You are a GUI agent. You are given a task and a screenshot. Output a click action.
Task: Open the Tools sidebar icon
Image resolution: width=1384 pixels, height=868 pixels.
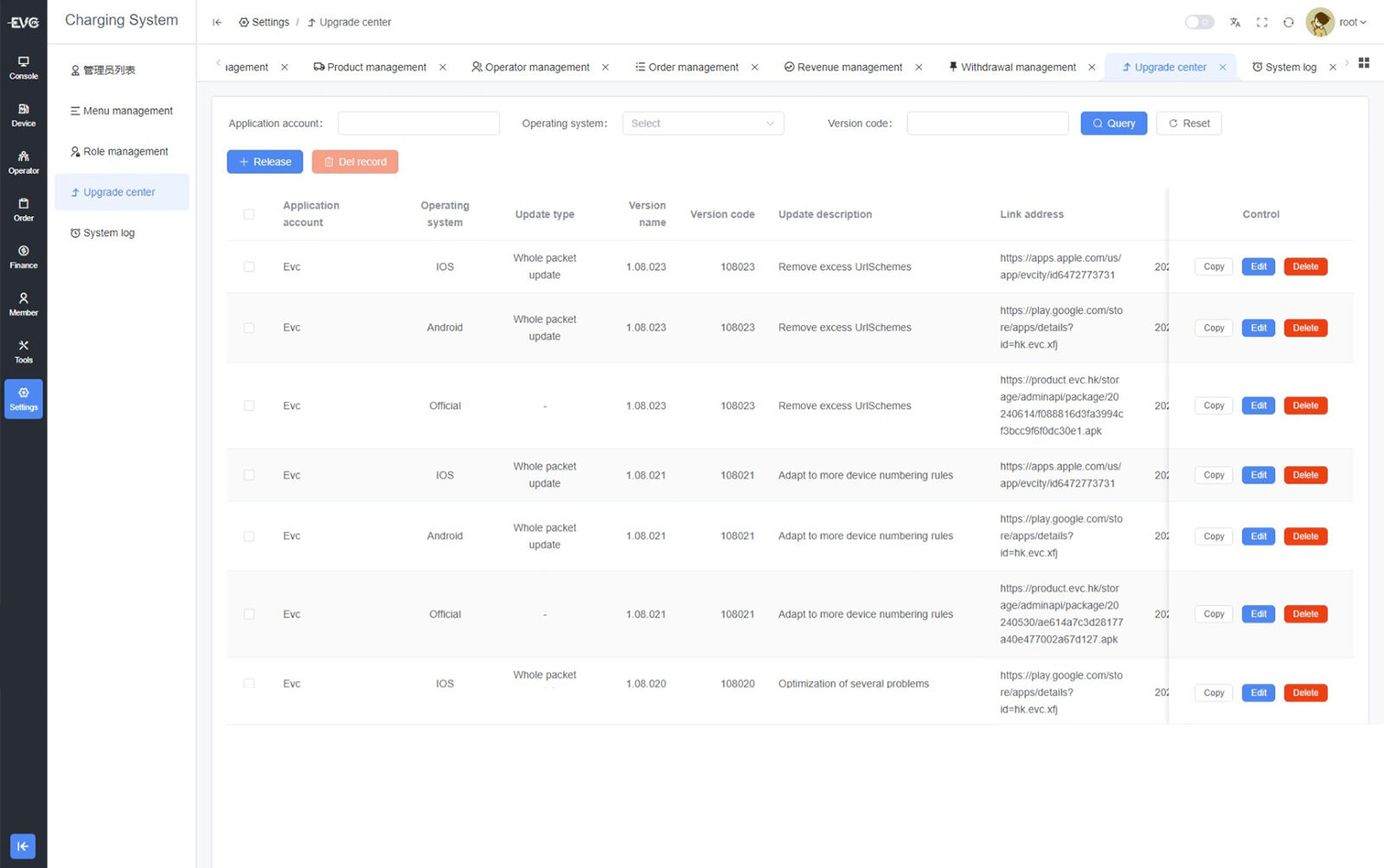click(23, 352)
